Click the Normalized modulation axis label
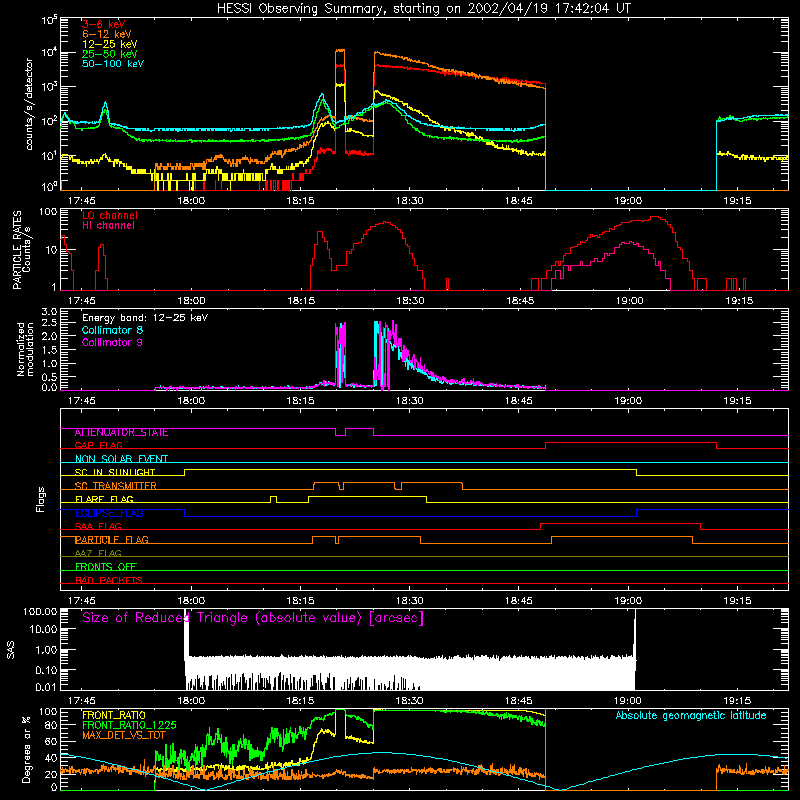800x800 pixels. pos(25,349)
